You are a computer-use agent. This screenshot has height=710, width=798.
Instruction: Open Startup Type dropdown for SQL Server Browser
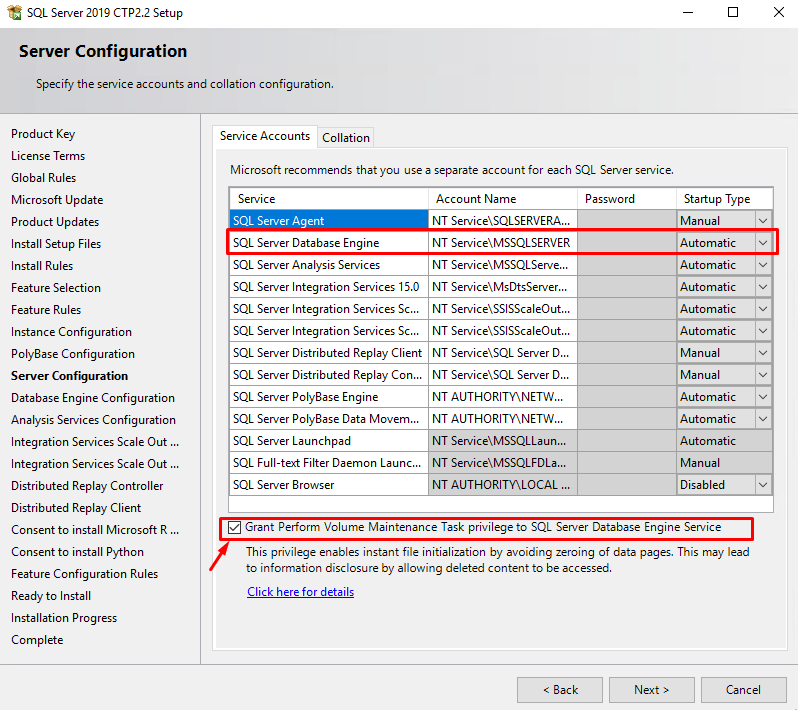click(x=762, y=485)
